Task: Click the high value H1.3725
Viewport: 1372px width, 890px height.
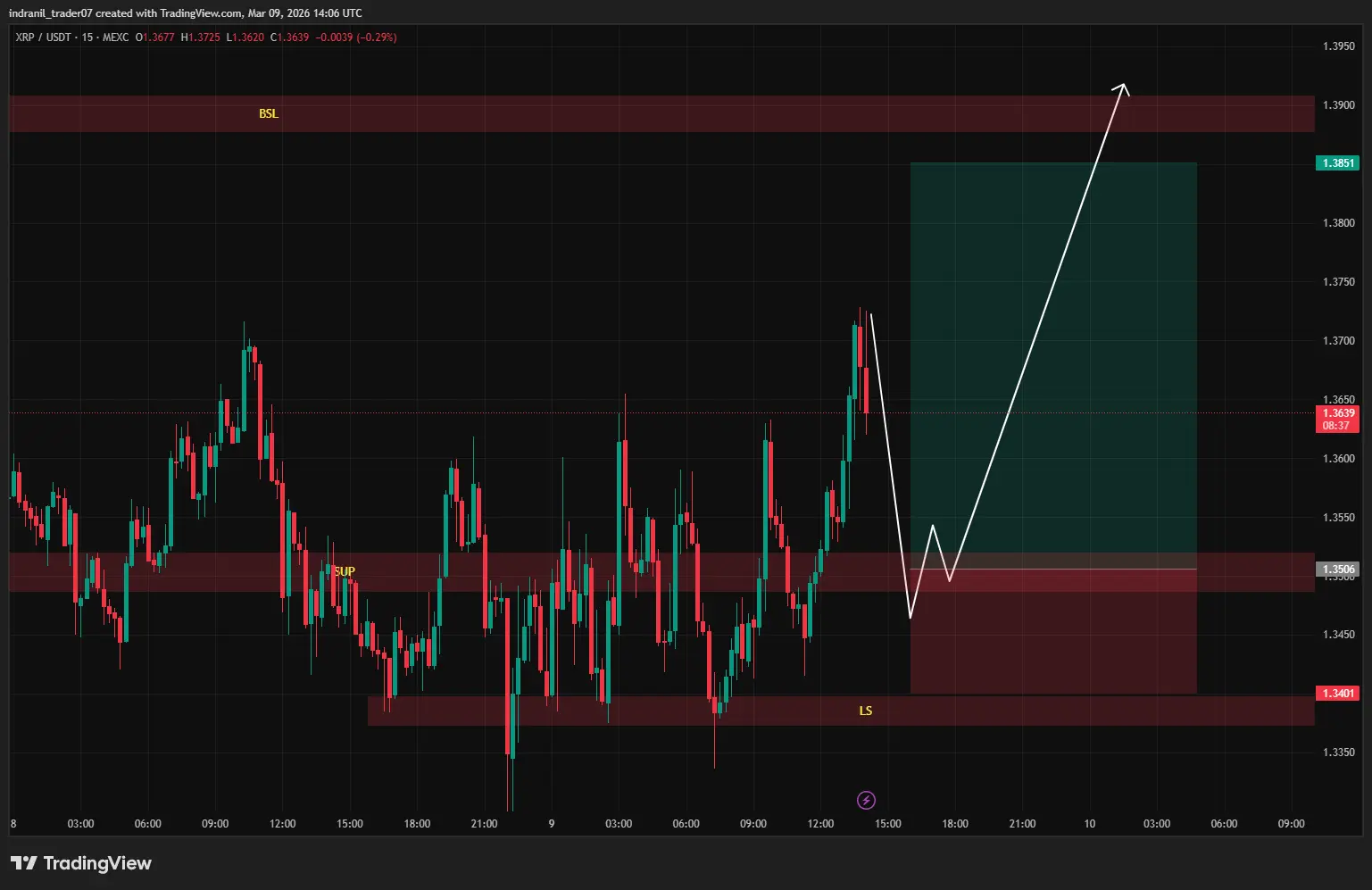Action: pyautogui.click(x=200, y=37)
